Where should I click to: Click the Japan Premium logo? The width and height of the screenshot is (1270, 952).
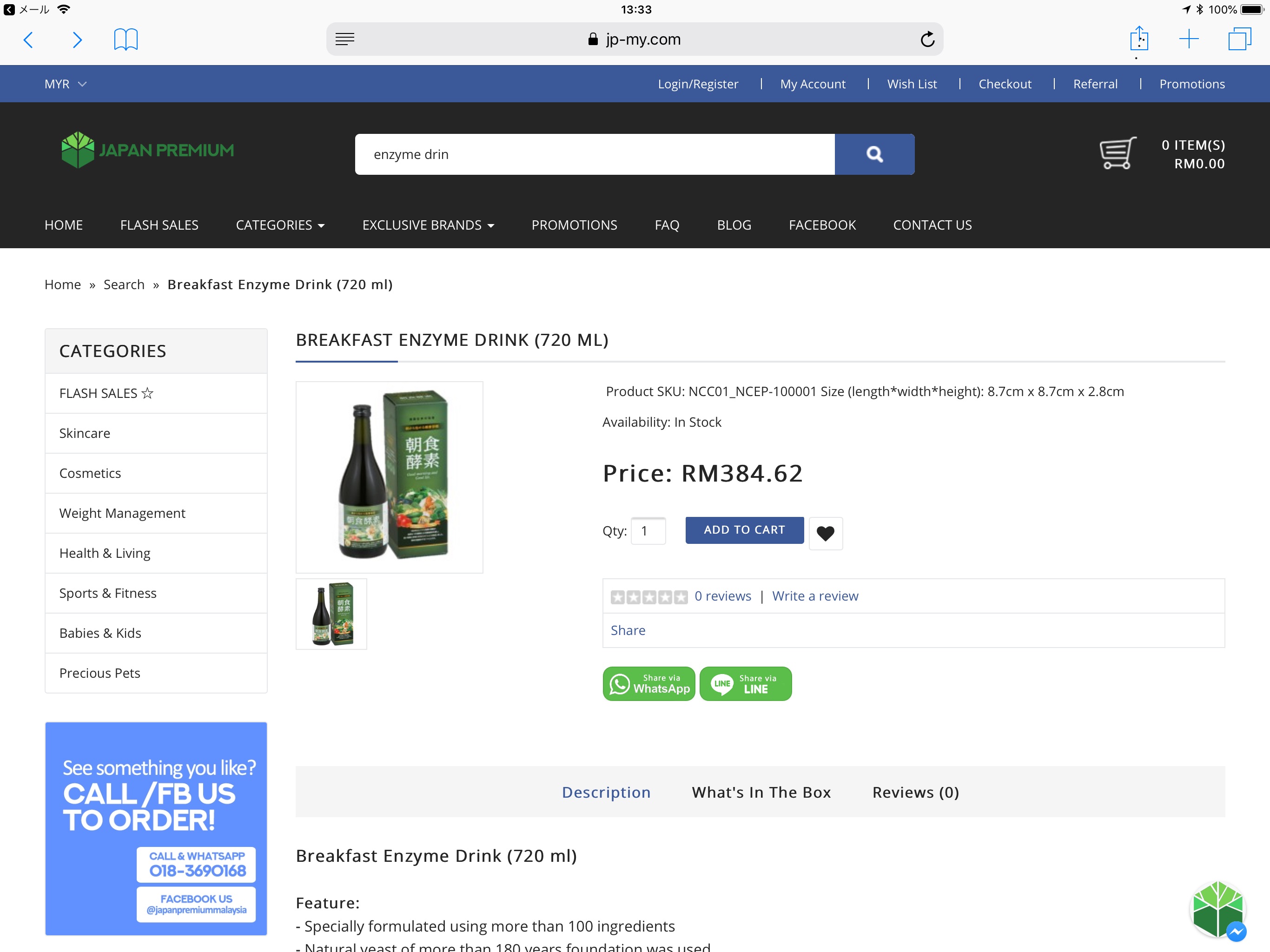coord(147,150)
